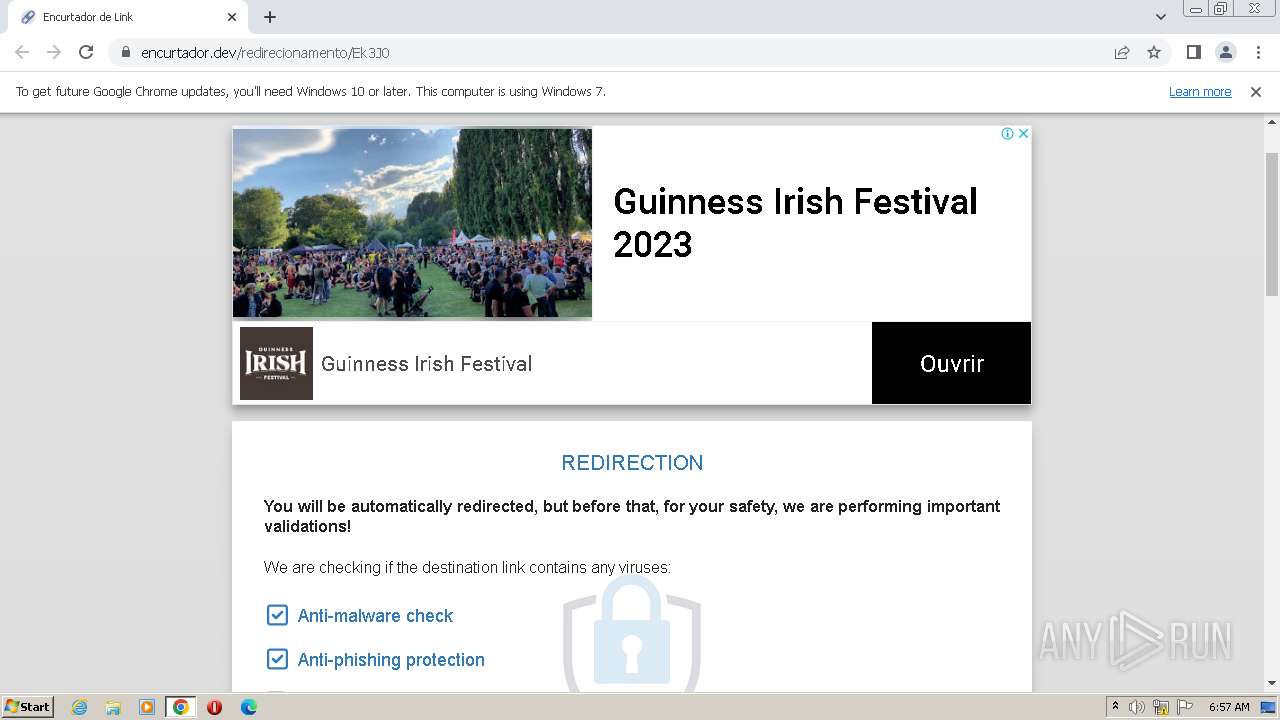Open a new tab
The height and width of the screenshot is (720, 1280).
(270, 17)
